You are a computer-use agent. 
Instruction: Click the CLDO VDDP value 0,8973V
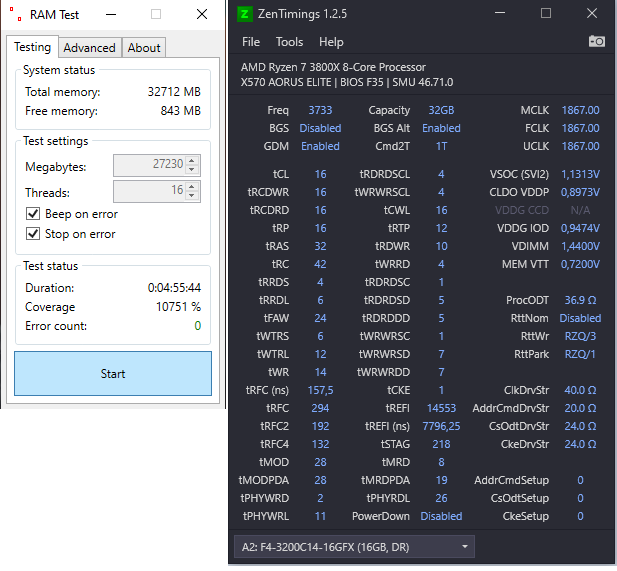pyautogui.click(x=580, y=192)
